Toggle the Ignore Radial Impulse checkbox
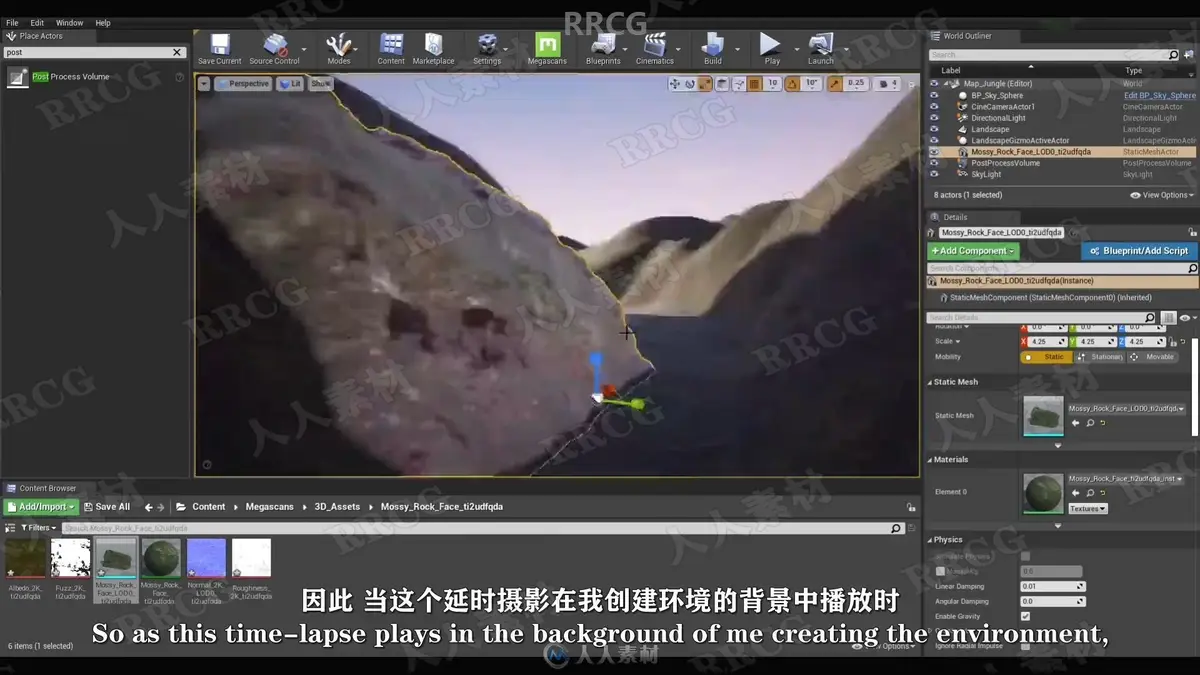 (1025, 647)
